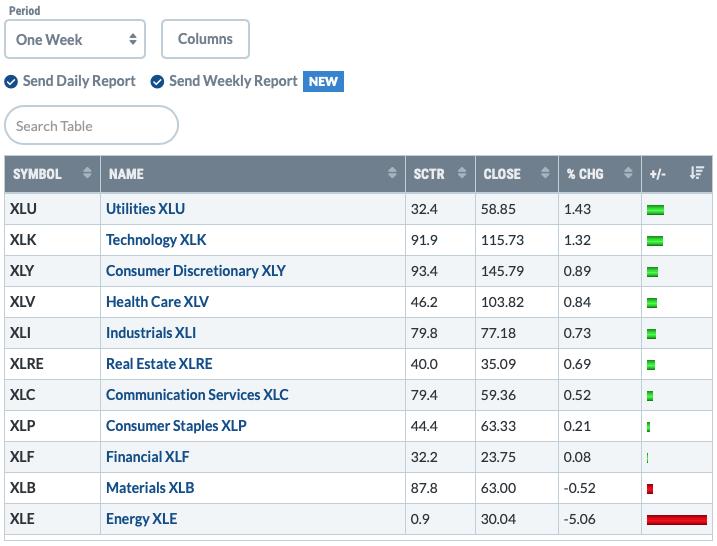717x546 pixels.
Task: Sort table by SCTR column arrows
Action: 462,173
